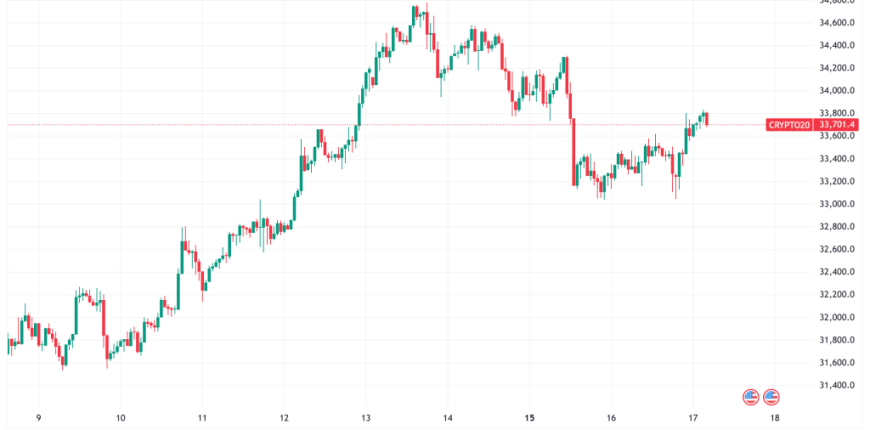Click the 32,000.0 price scale label

[x=838, y=317]
